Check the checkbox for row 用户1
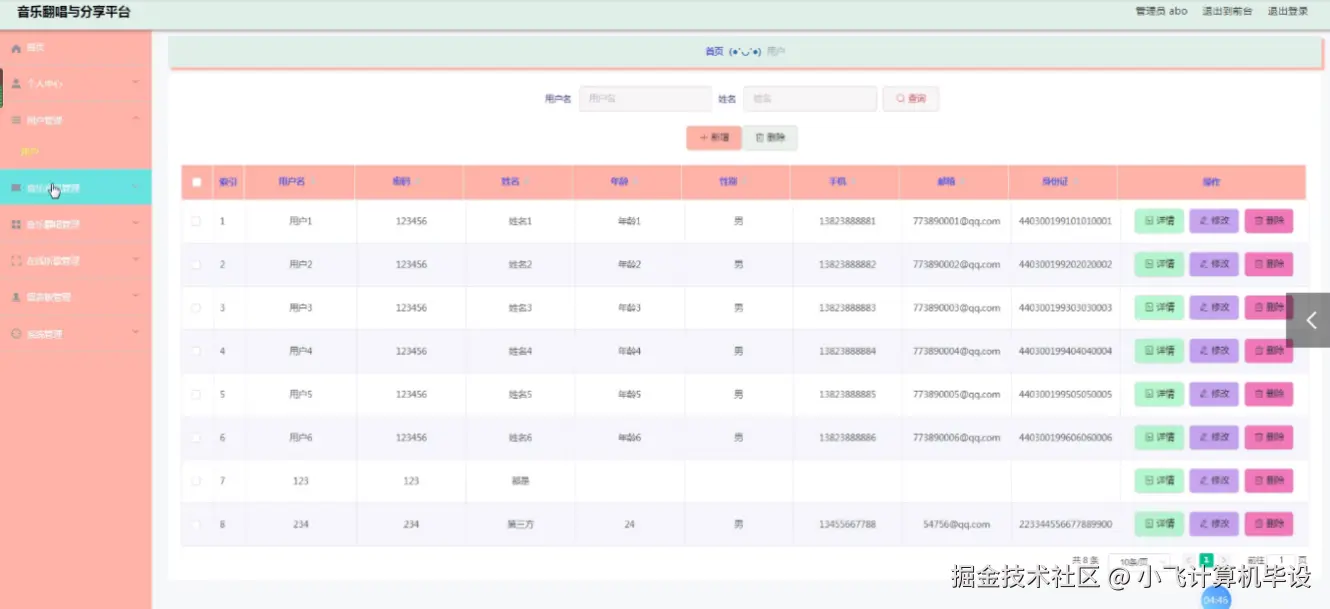This screenshot has height=609, width=1330. [x=196, y=221]
